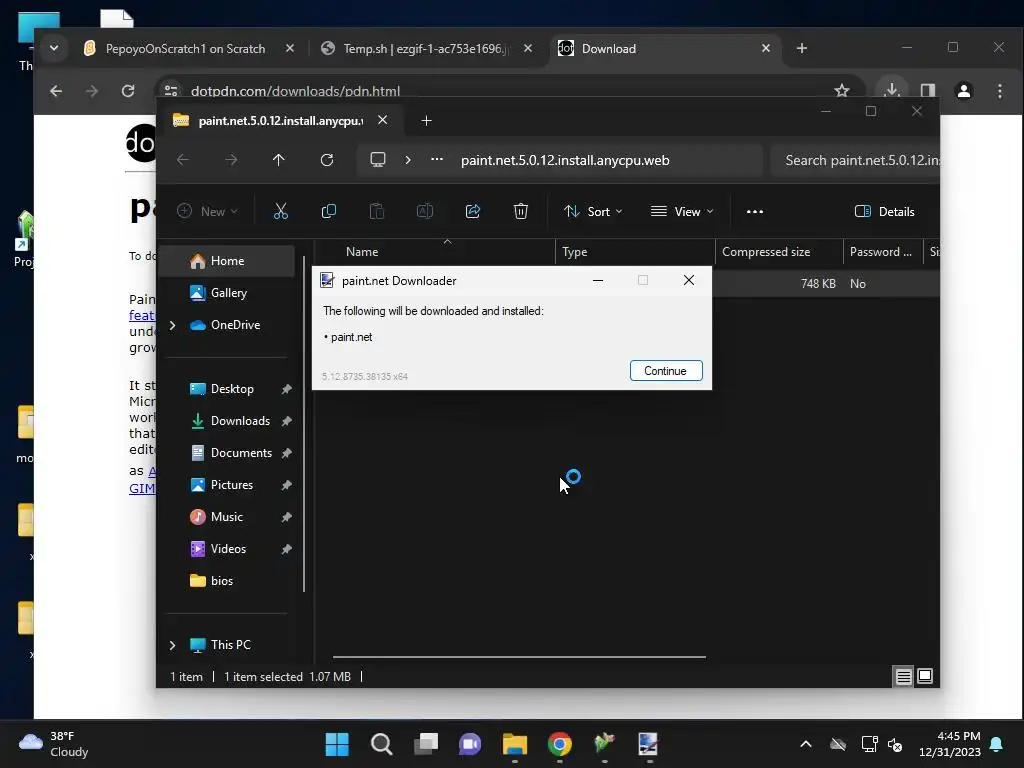
Task: Open Videos quick access folder
Action: point(227,549)
